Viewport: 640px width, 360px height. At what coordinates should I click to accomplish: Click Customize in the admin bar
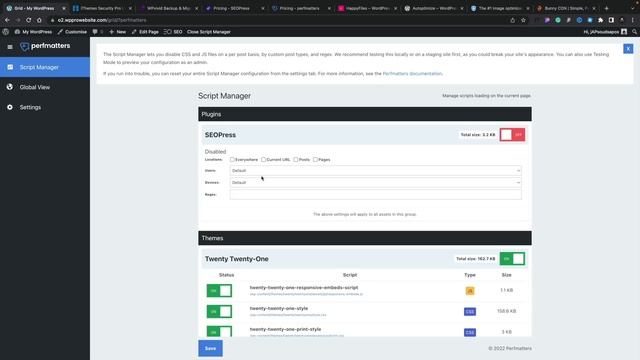72,32
